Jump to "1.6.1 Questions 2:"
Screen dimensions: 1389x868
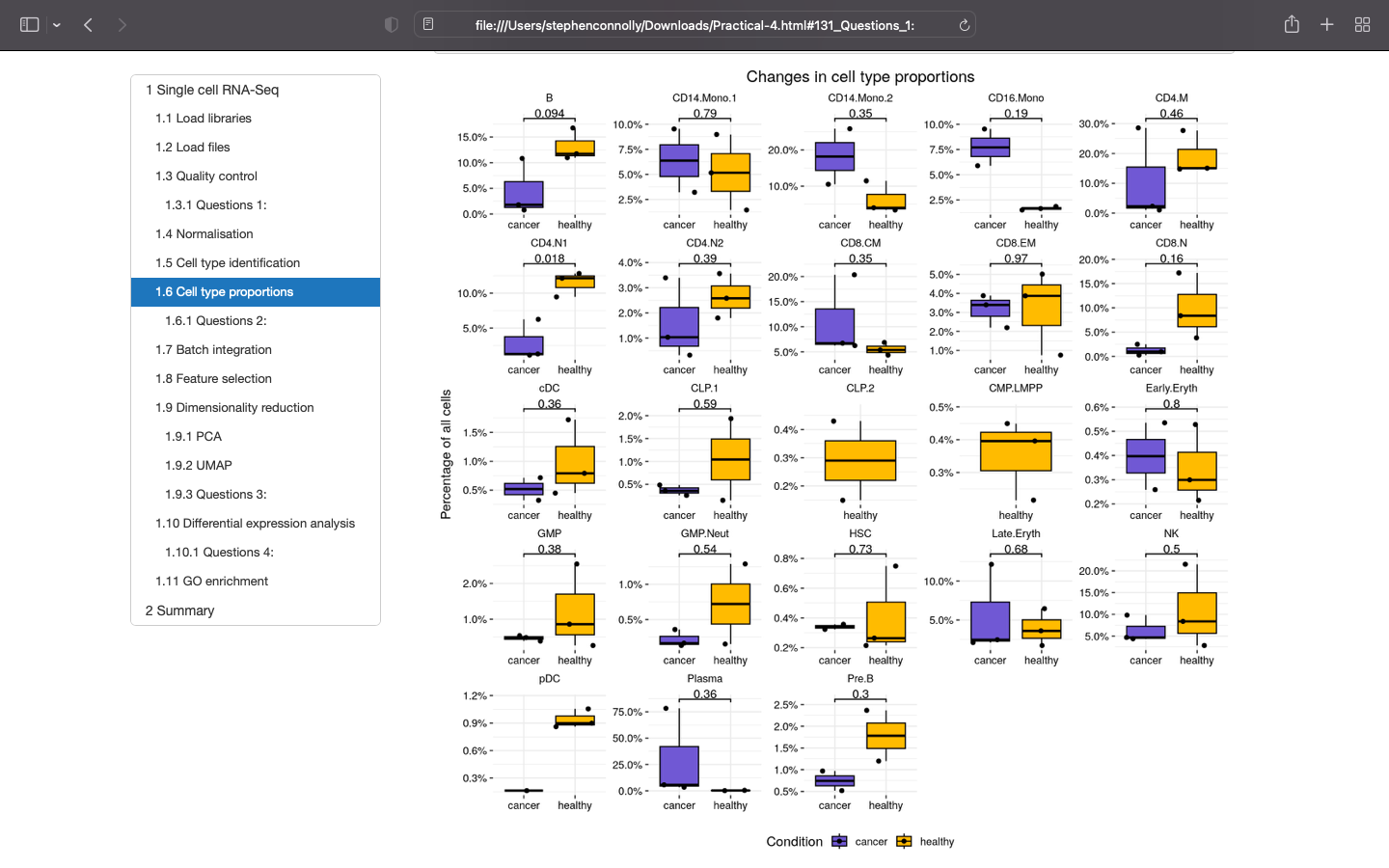tap(216, 320)
